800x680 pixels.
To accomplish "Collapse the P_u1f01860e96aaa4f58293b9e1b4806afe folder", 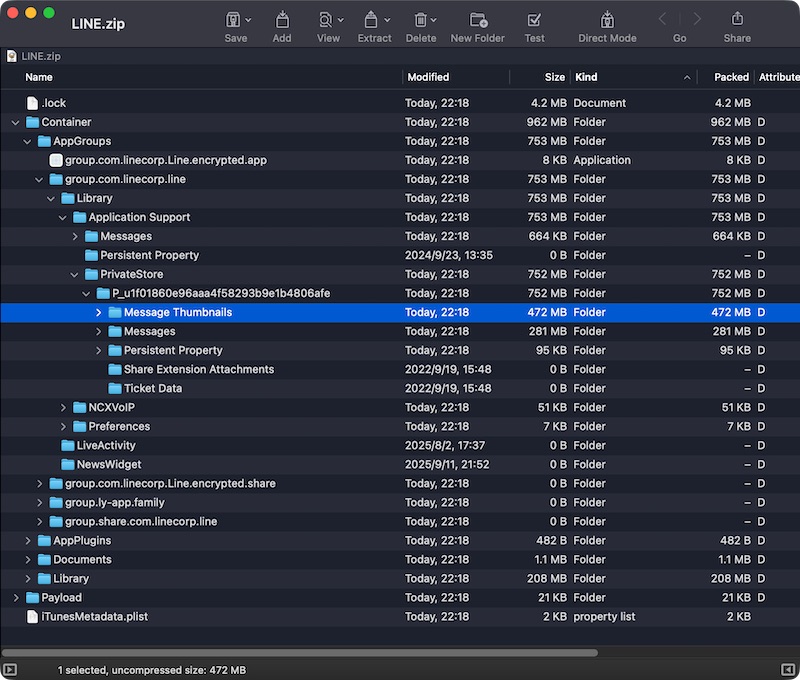I will (x=86, y=294).
